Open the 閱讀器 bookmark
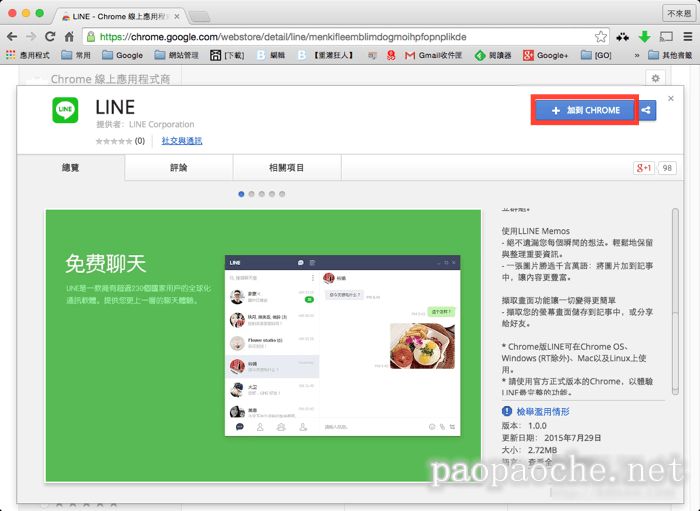700x511 pixels. click(x=493, y=55)
